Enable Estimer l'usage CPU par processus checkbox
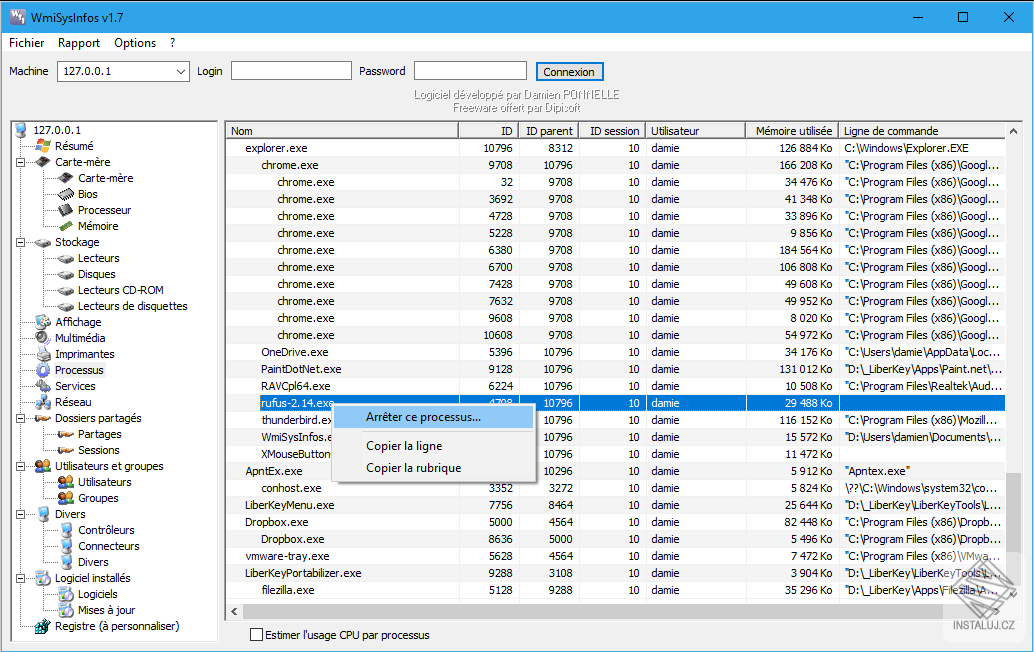The image size is (1034, 652). coord(257,635)
